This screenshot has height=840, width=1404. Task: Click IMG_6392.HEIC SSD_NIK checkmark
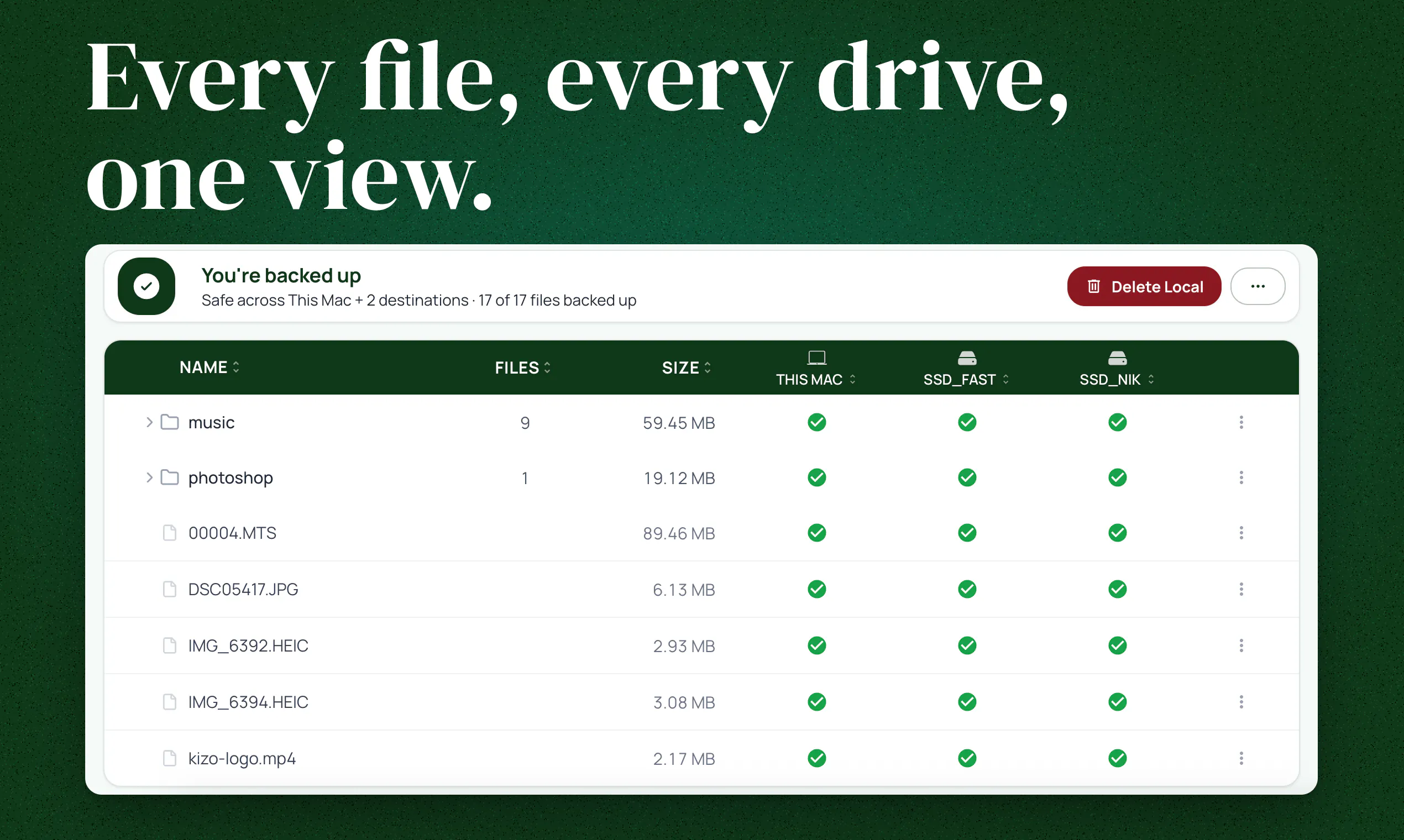[x=1118, y=646]
